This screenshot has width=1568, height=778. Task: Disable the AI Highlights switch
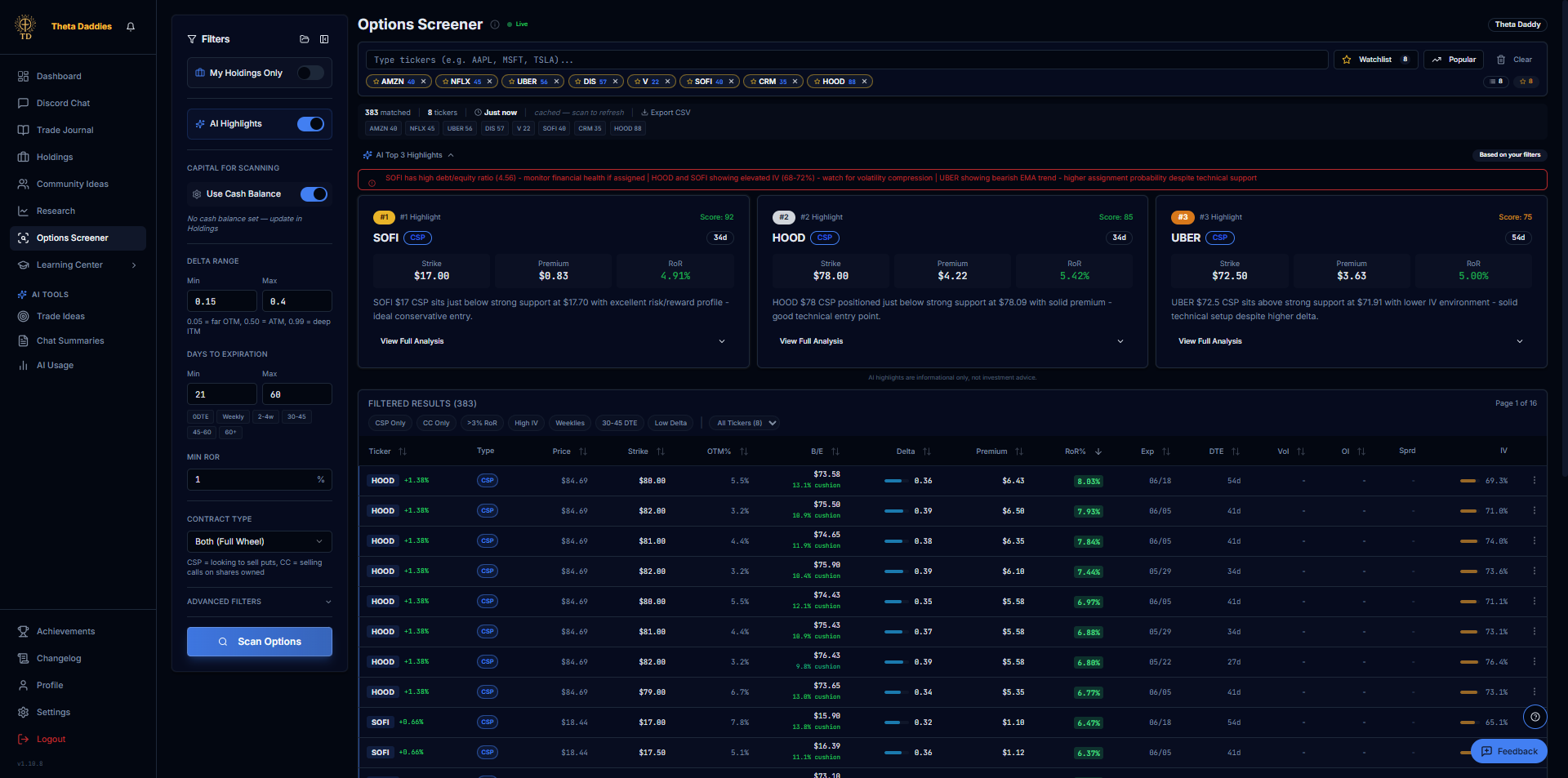point(310,124)
